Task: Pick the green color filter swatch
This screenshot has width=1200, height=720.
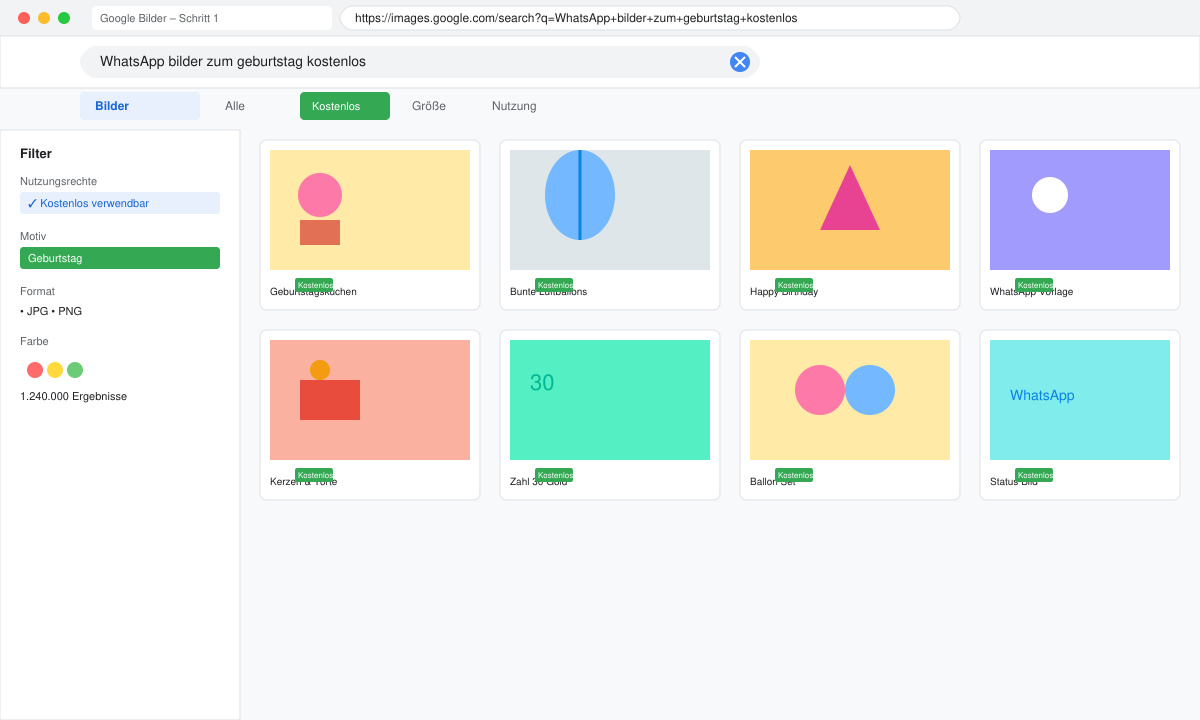Action: (x=75, y=370)
